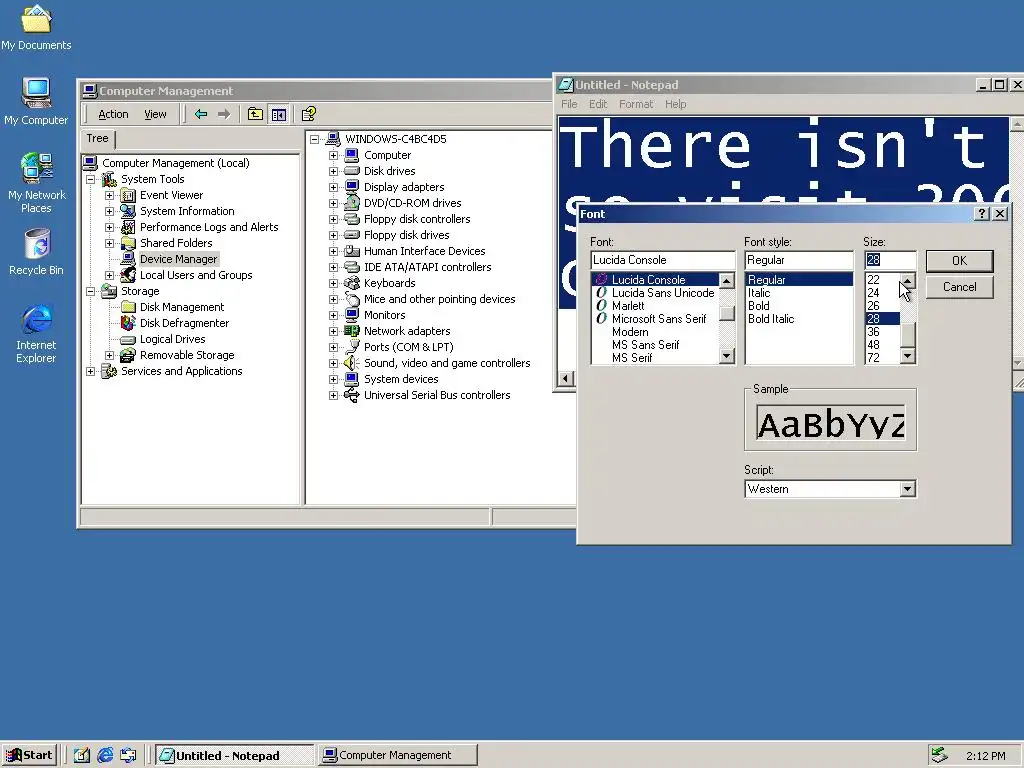Select My Computer desktop icon
This screenshot has height=768, width=1024.
click(x=36, y=101)
